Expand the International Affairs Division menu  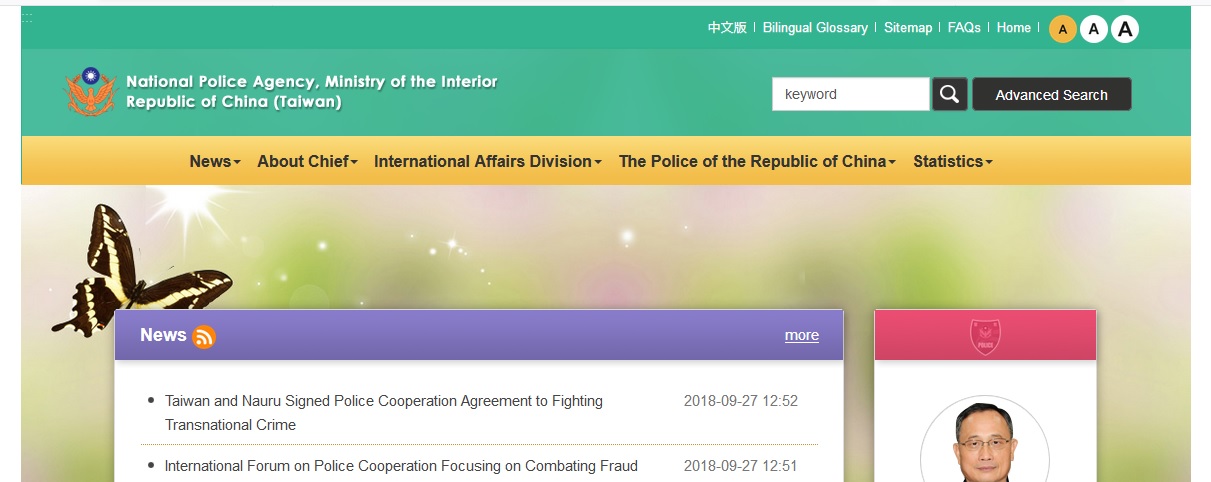pyautogui.click(x=487, y=162)
